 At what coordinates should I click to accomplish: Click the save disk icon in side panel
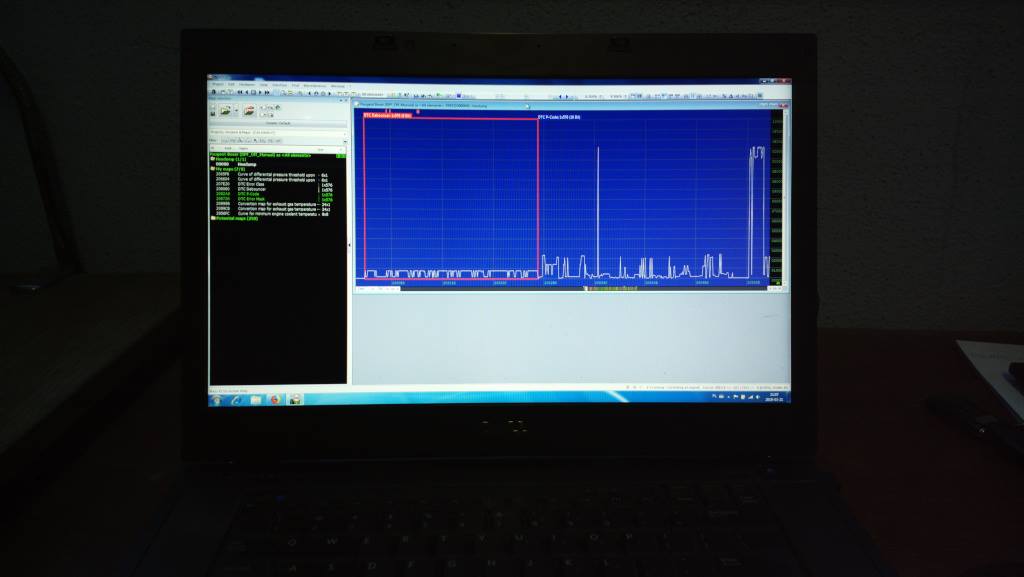[x=213, y=114]
